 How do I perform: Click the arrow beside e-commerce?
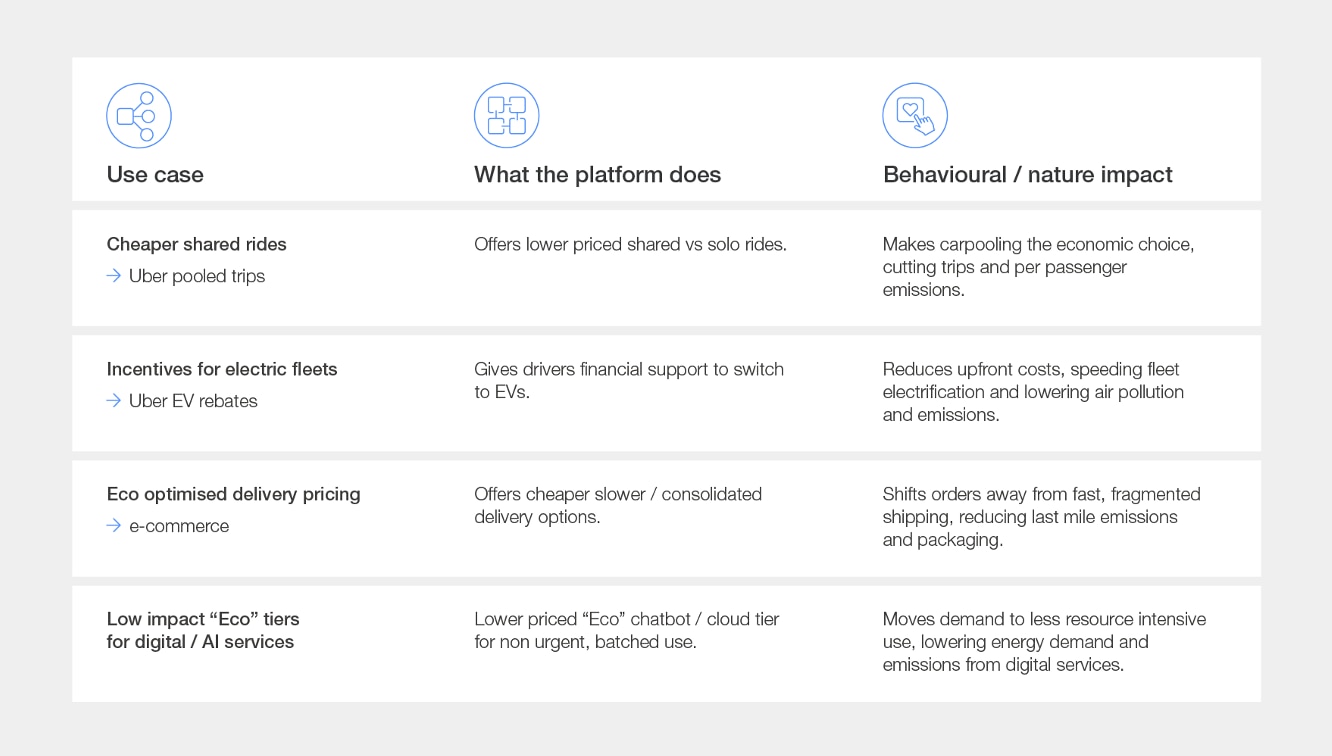tap(114, 526)
